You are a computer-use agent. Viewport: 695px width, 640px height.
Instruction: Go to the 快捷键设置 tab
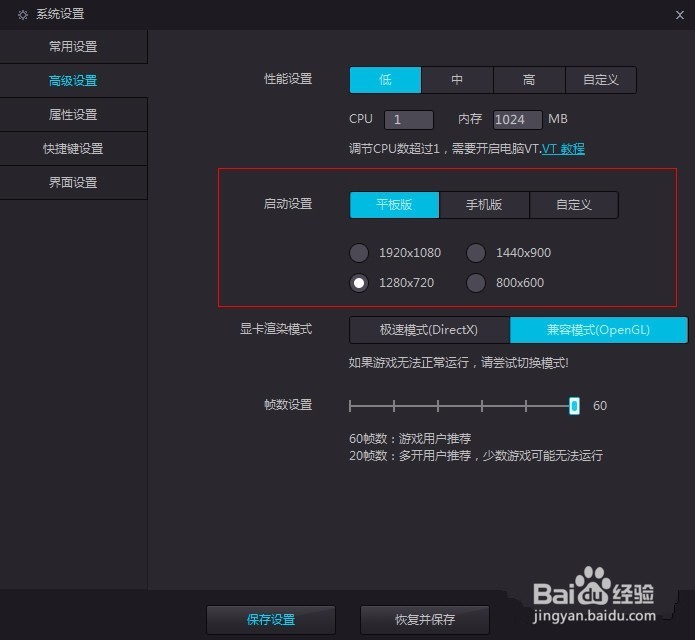pos(73,148)
